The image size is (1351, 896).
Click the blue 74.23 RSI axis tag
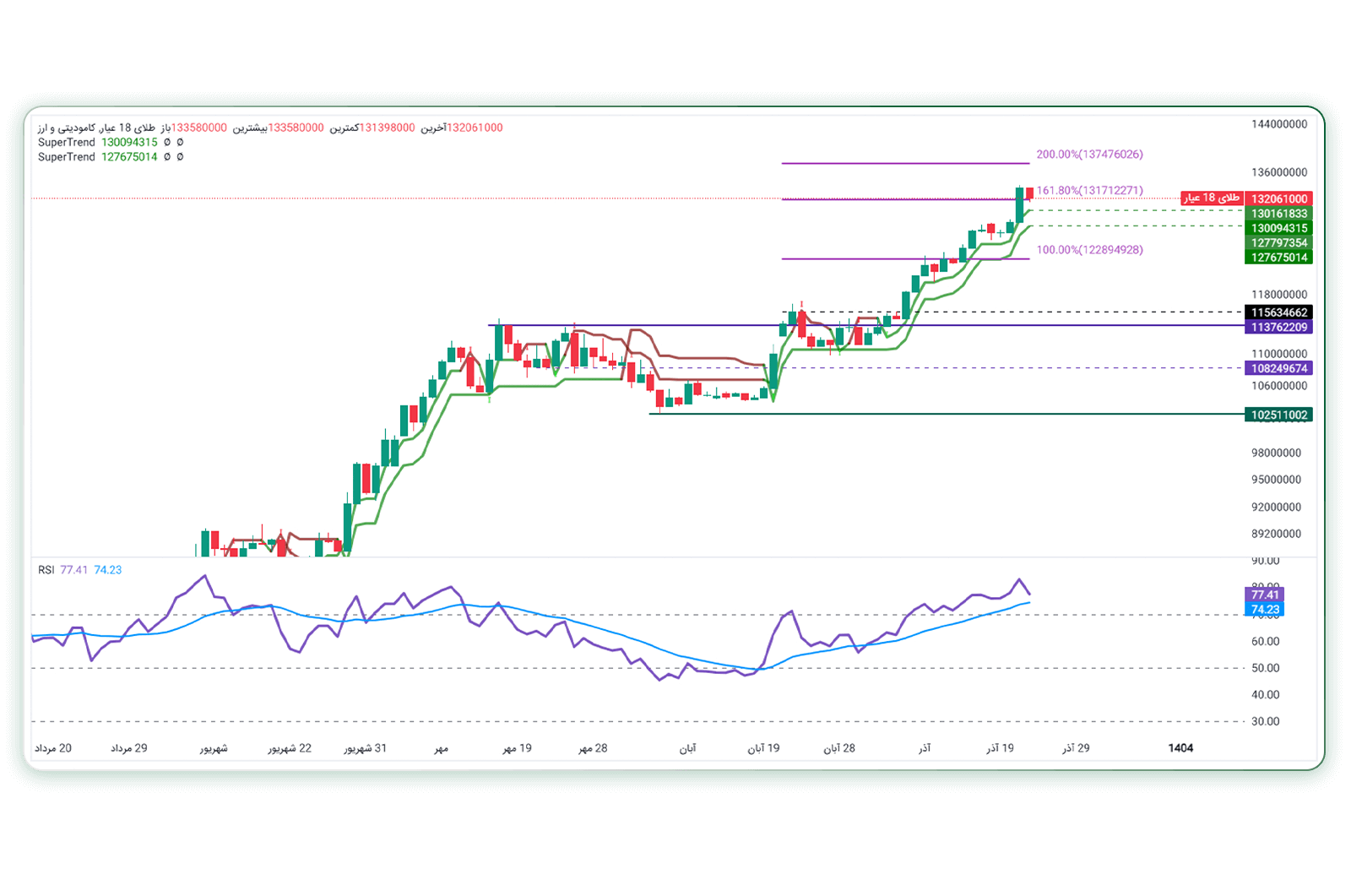point(1264,609)
